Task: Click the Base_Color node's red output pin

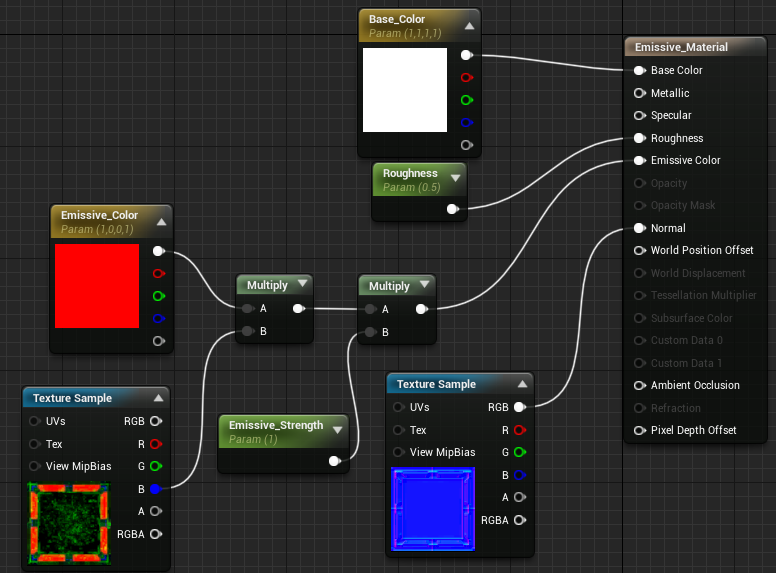Action: [467, 77]
